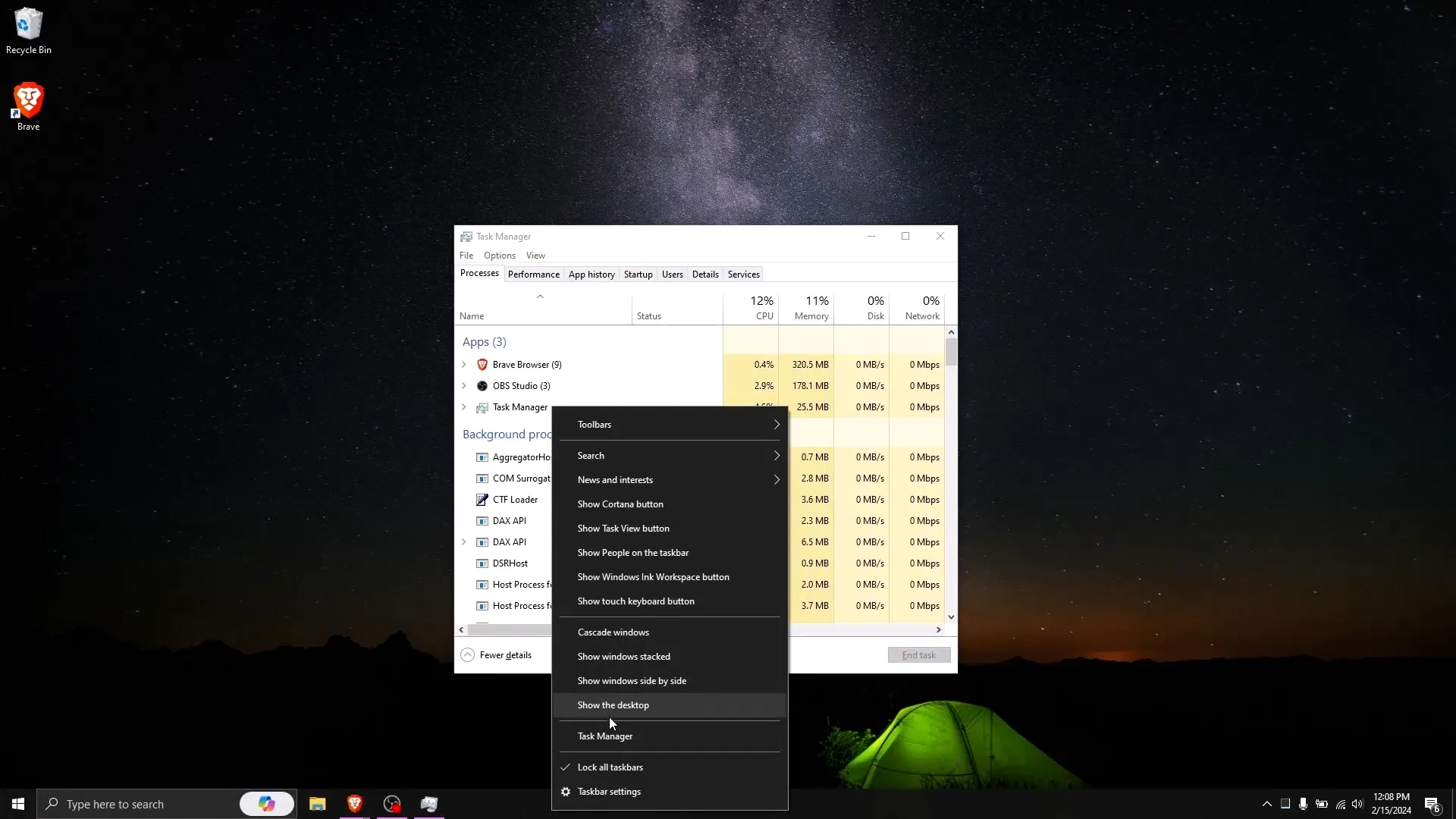1456x819 pixels.
Task: Open File Explorer from taskbar
Action: [317, 804]
